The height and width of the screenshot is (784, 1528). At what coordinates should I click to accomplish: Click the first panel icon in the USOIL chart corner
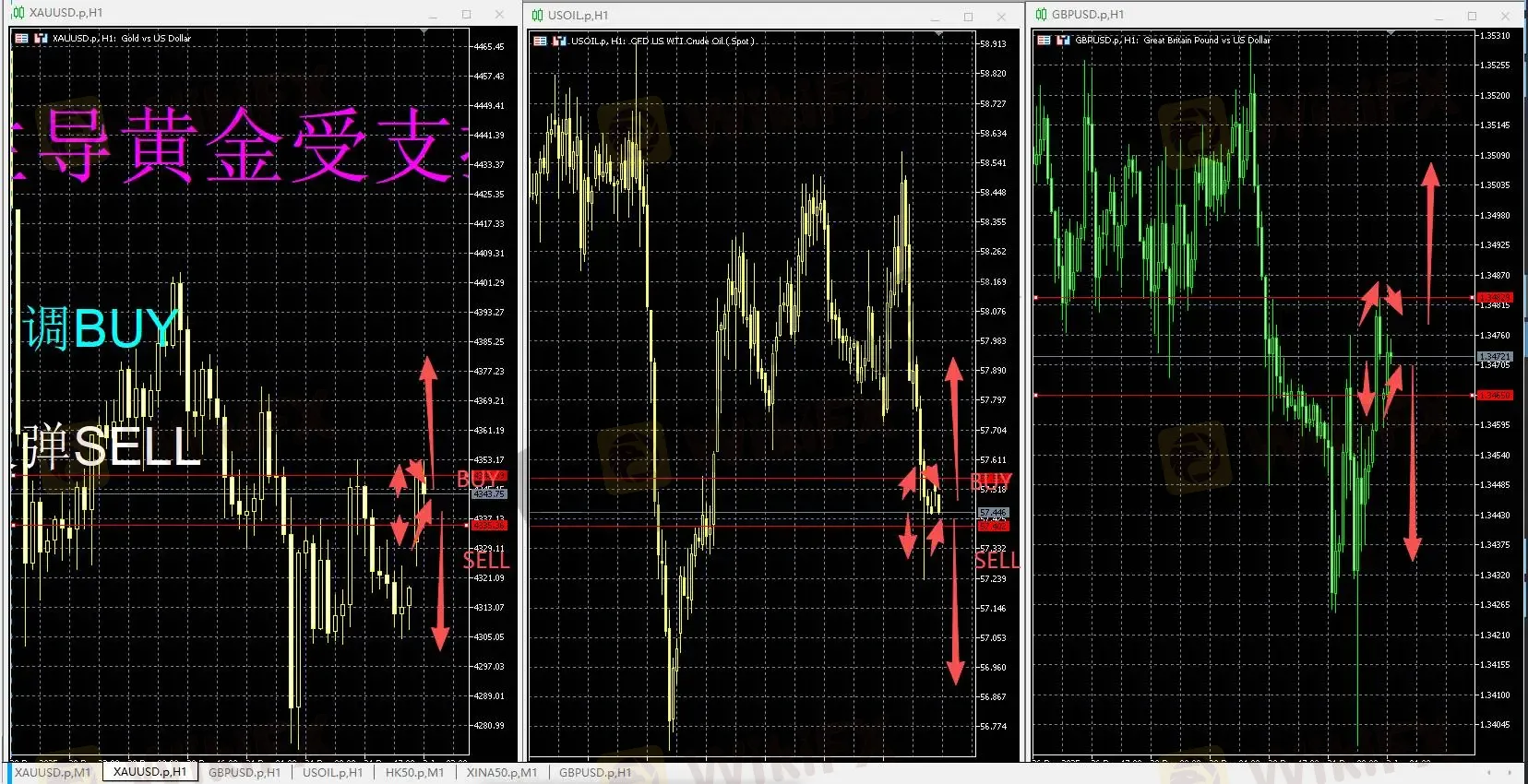(541, 42)
